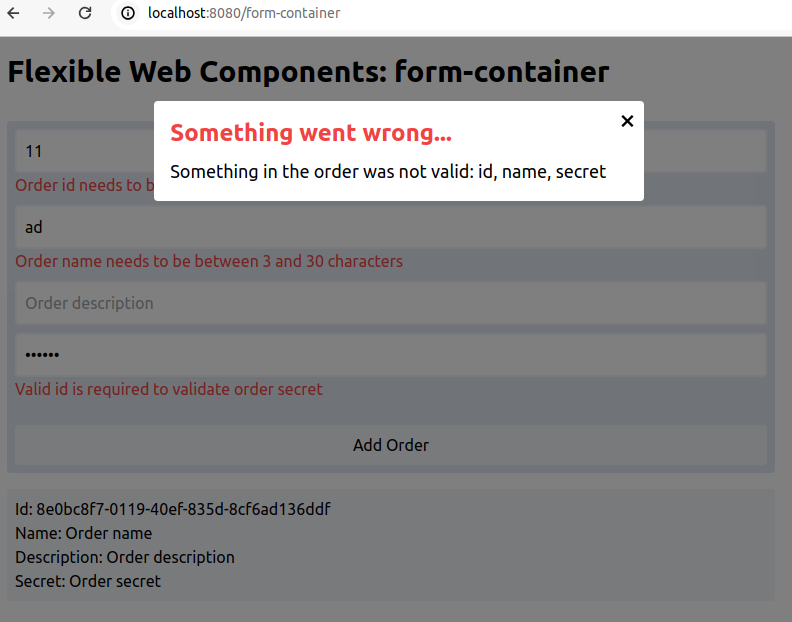Viewport: 792px width, 622px height.
Task: Click the Description: Order description line
Action: tap(125, 557)
